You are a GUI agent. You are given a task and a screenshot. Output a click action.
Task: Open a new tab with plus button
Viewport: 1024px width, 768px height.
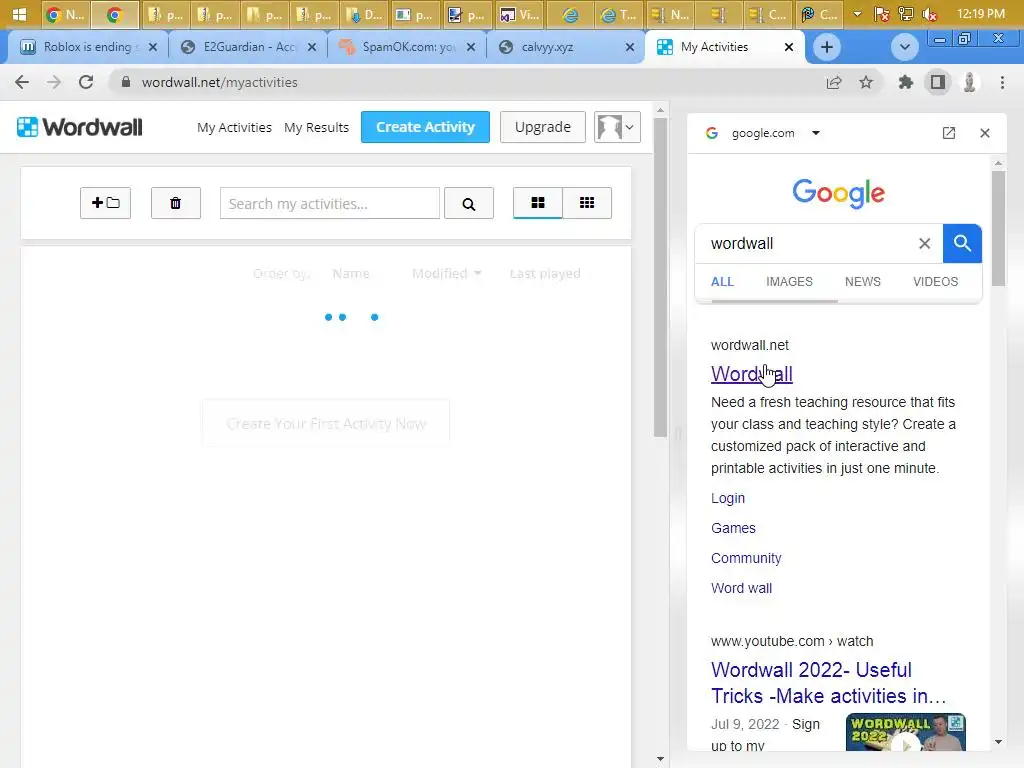pyautogui.click(x=827, y=47)
